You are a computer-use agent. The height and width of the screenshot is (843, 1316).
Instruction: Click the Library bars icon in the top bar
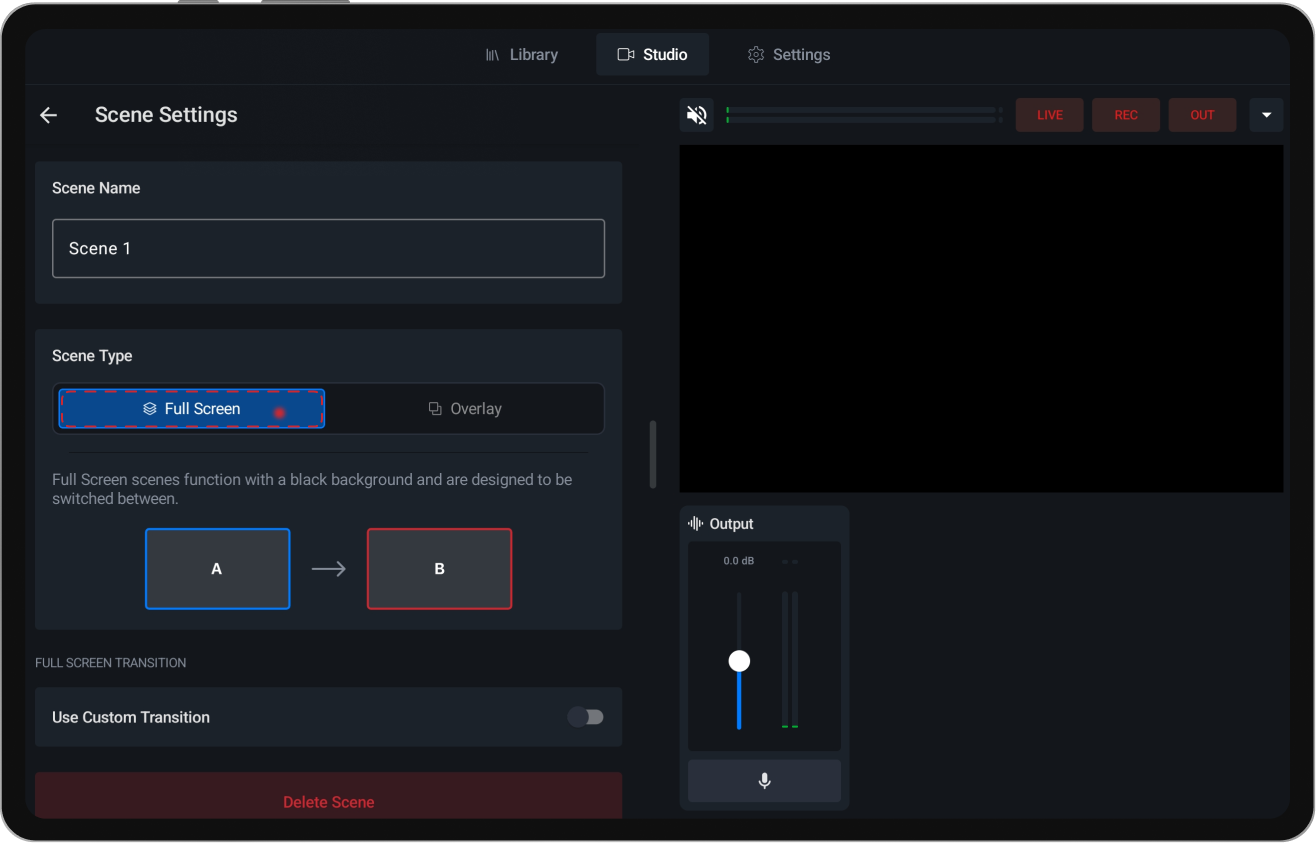492,54
